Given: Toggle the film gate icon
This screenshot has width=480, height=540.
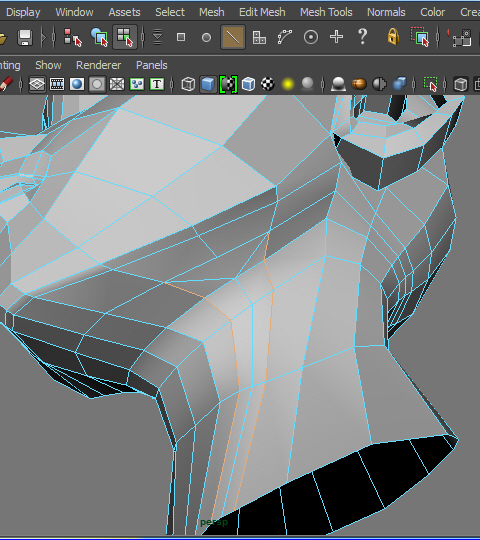Looking at the screenshot, I should [57, 84].
